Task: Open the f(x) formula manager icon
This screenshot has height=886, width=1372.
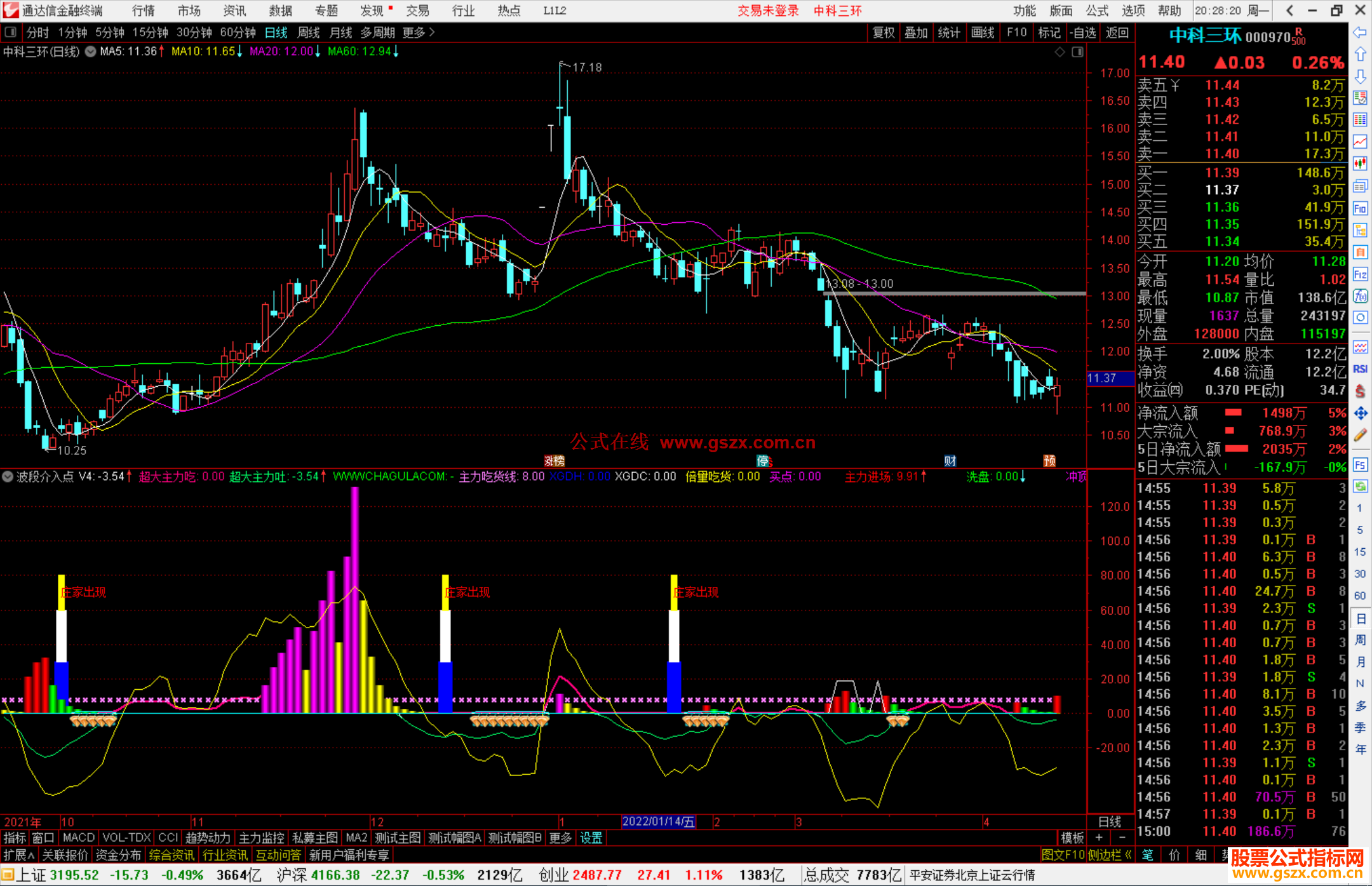Action: click(1360, 296)
